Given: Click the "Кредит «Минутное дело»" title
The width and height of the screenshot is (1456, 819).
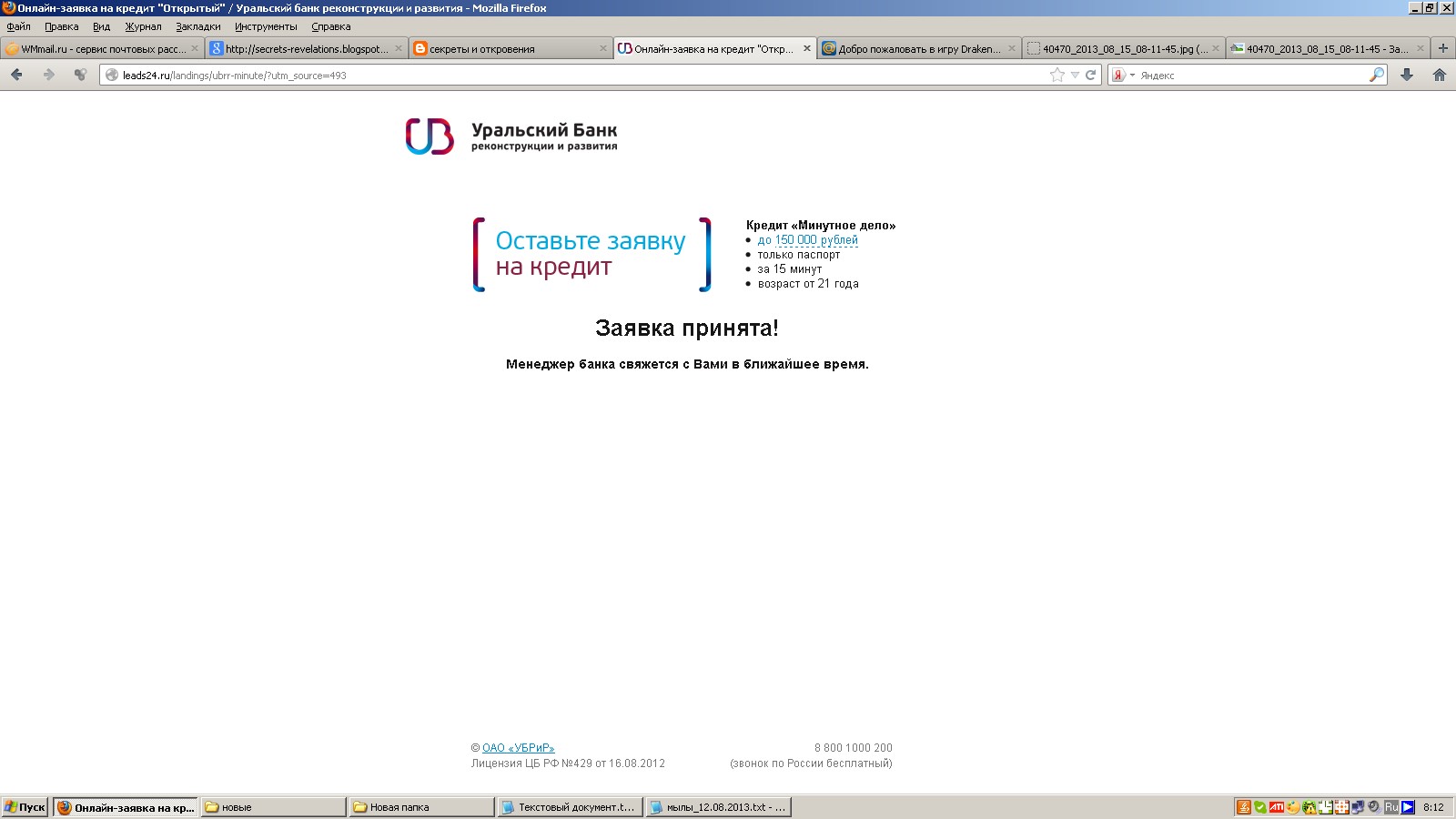Looking at the screenshot, I should 821,226.
